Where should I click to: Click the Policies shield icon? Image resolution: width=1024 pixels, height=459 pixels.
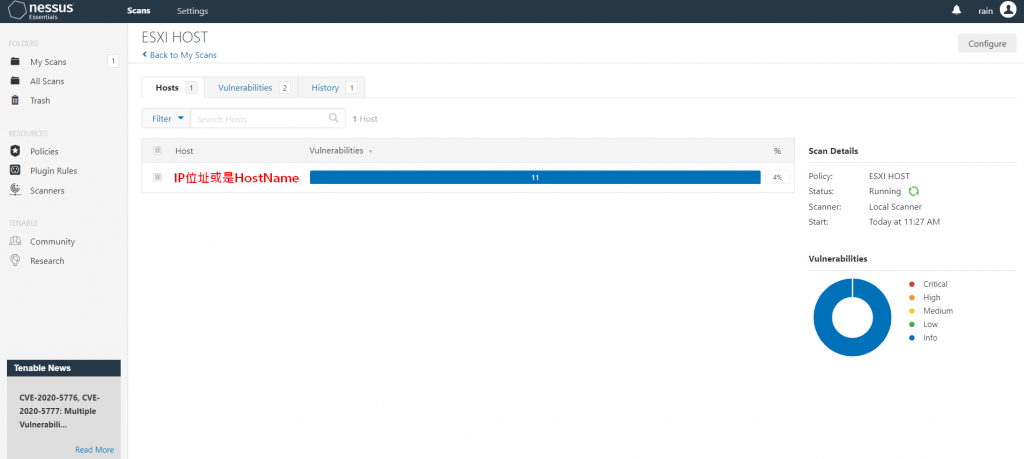(15, 151)
